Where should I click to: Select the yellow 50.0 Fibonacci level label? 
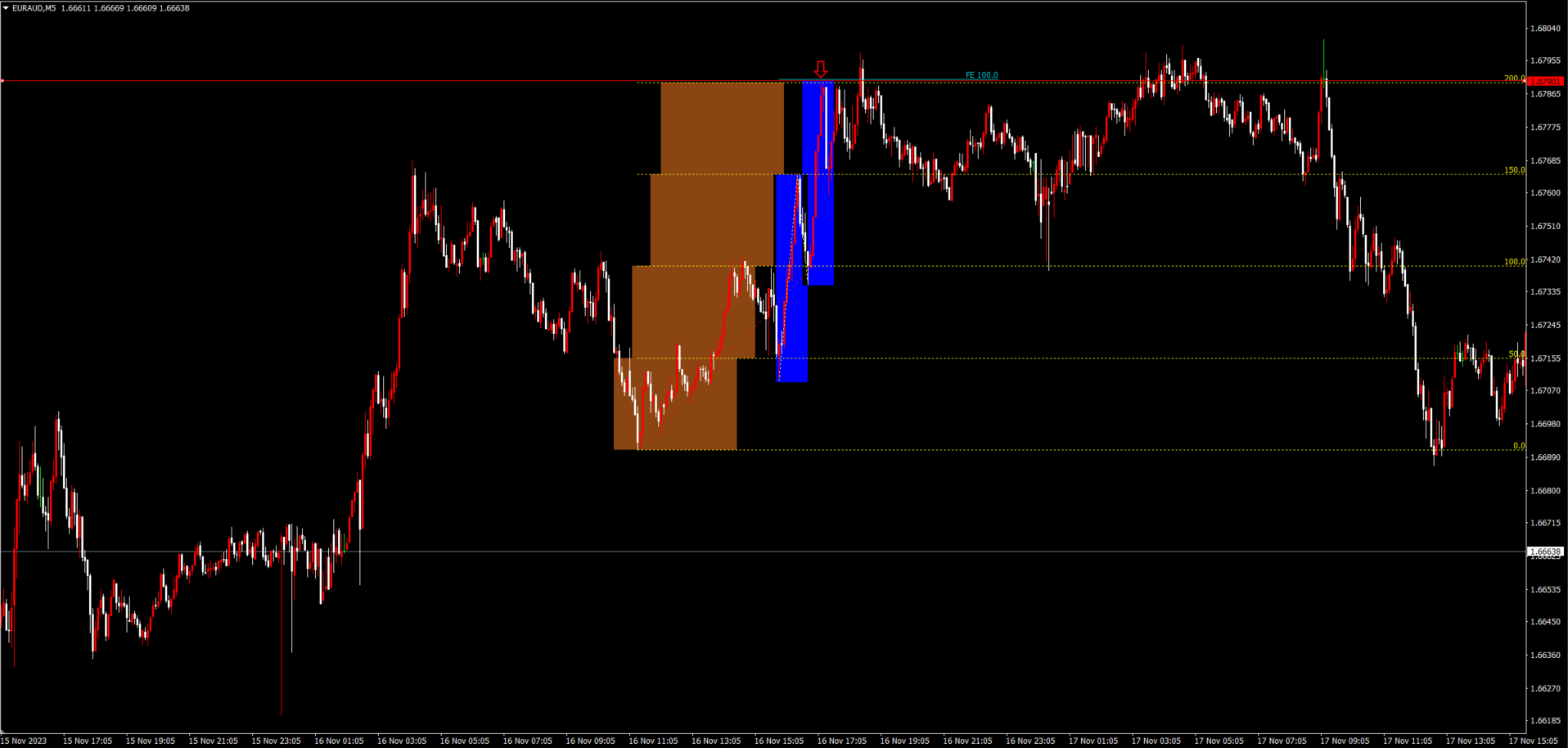point(1516,354)
